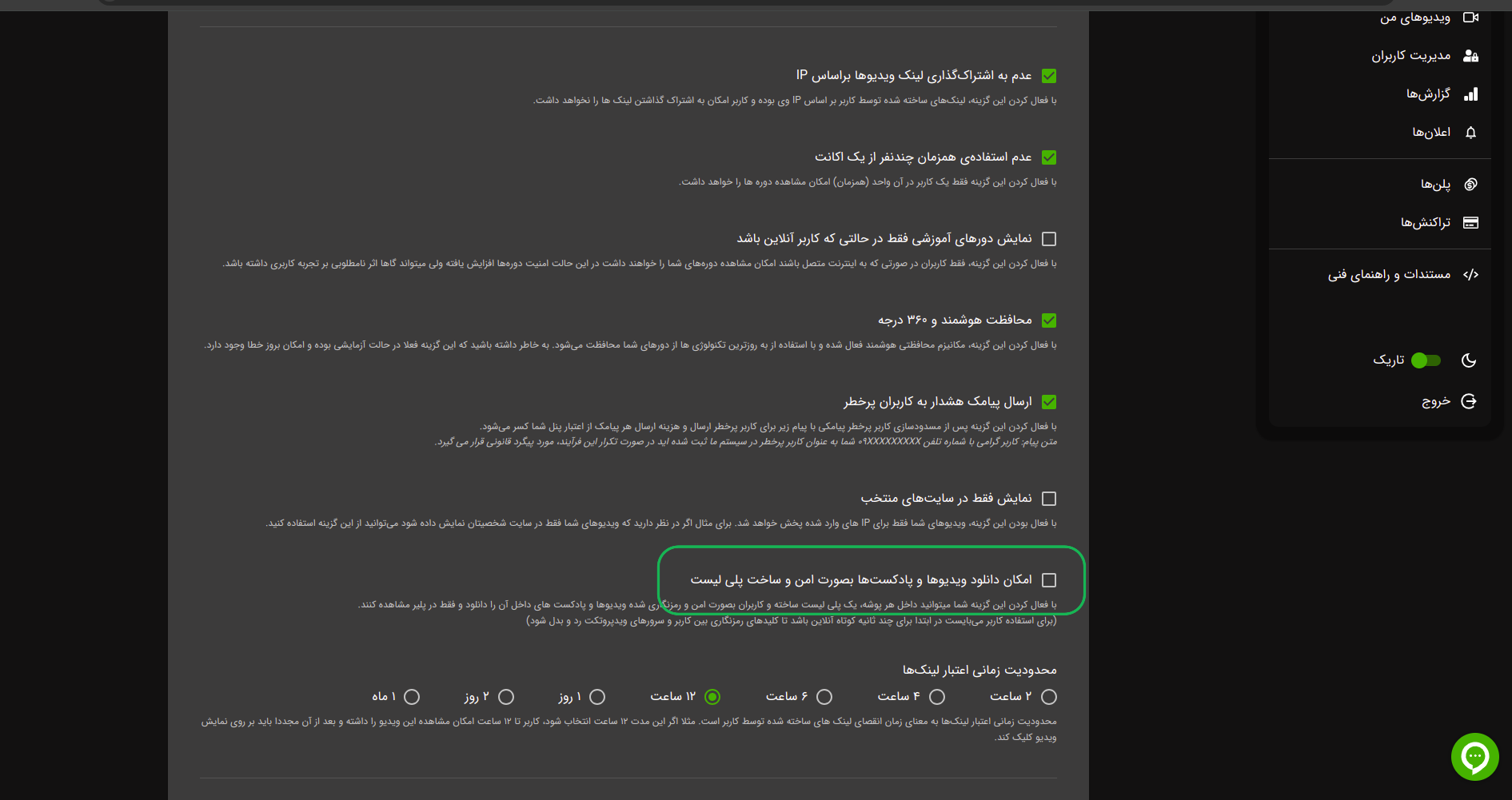Click the users icon beside مدیریت کاربران
Screen dimensions: 1512x800
click(1470, 56)
